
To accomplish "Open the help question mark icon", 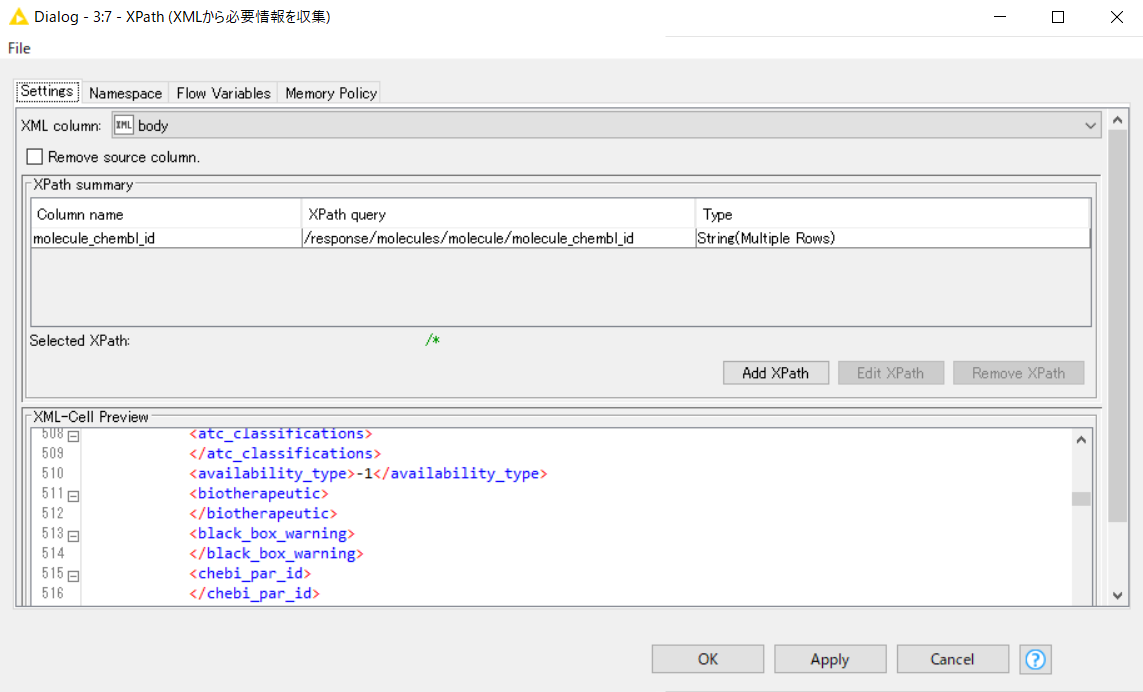I will pos(1035,659).
